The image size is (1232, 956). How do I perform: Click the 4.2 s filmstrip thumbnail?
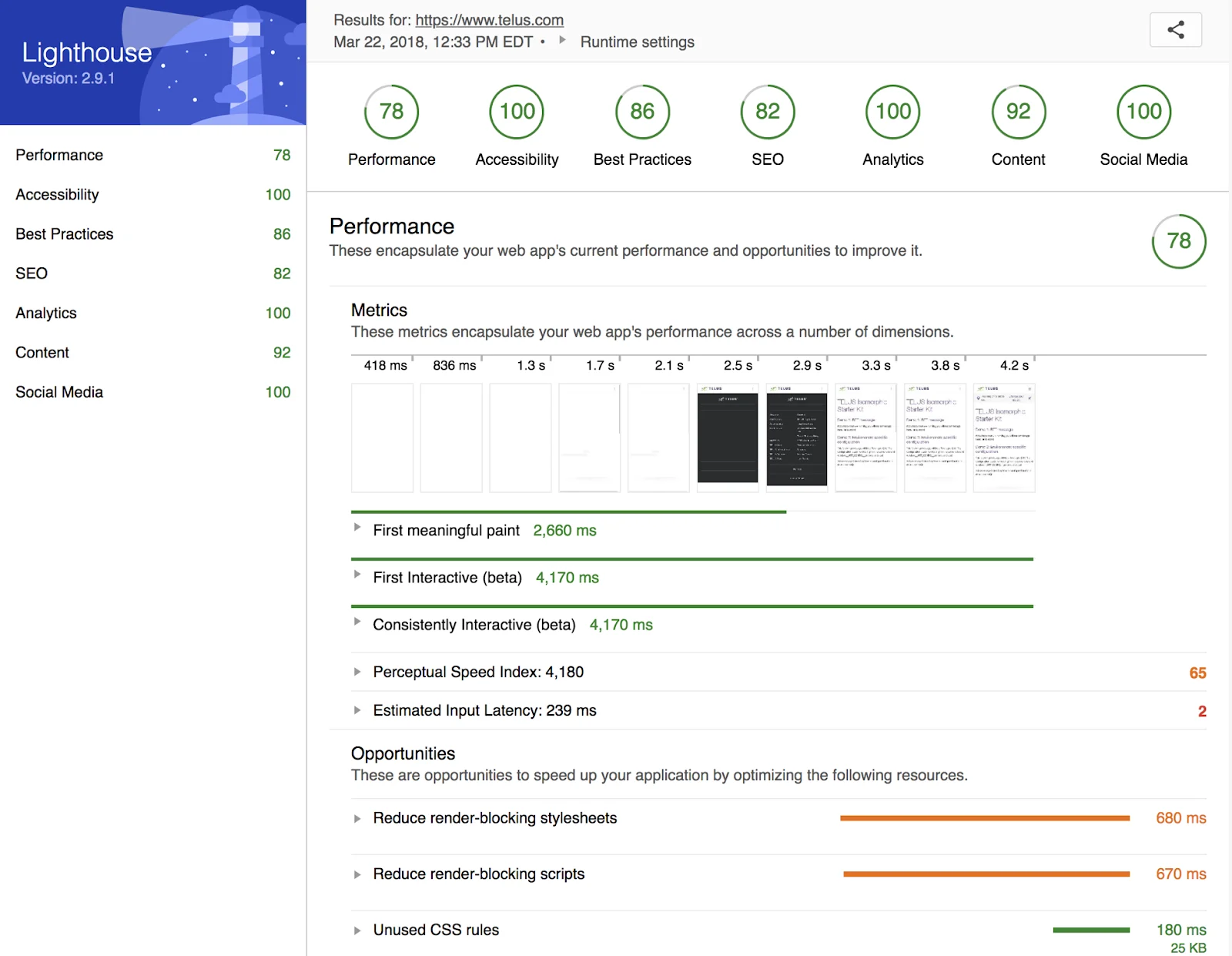[1004, 438]
